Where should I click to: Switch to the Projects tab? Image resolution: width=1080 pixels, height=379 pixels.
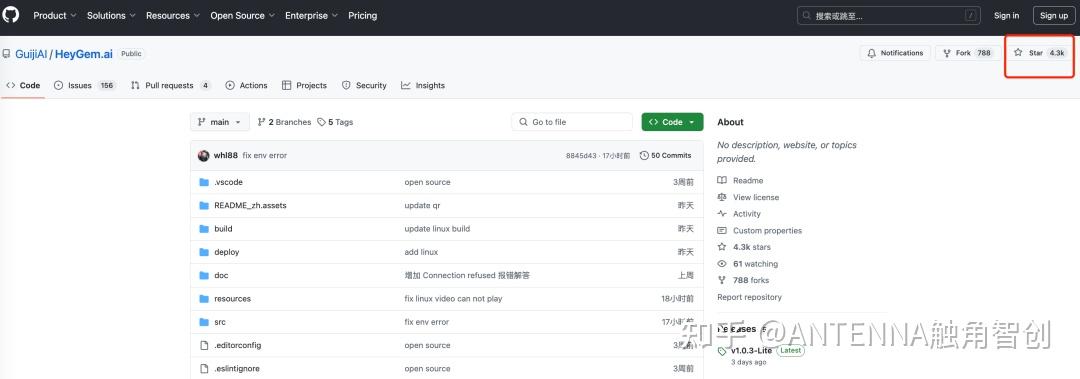[x=304, y=85]
